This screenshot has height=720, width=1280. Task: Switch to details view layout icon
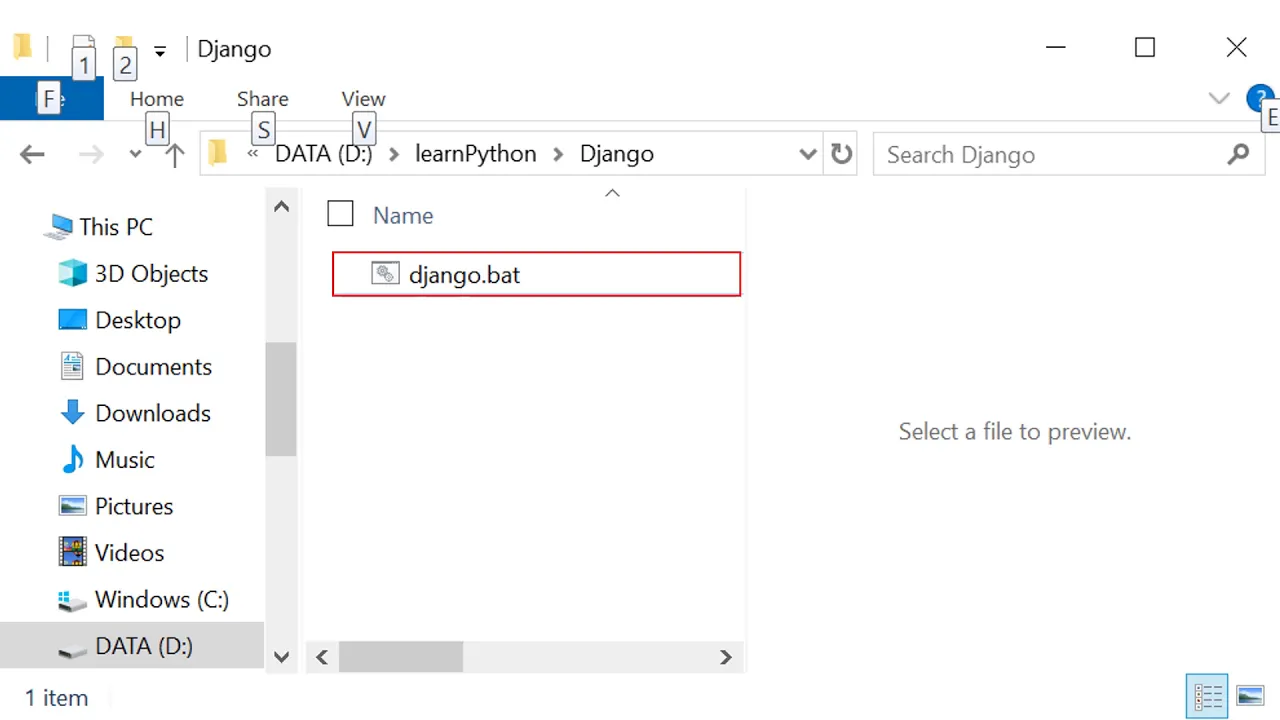coord(1208,696)
